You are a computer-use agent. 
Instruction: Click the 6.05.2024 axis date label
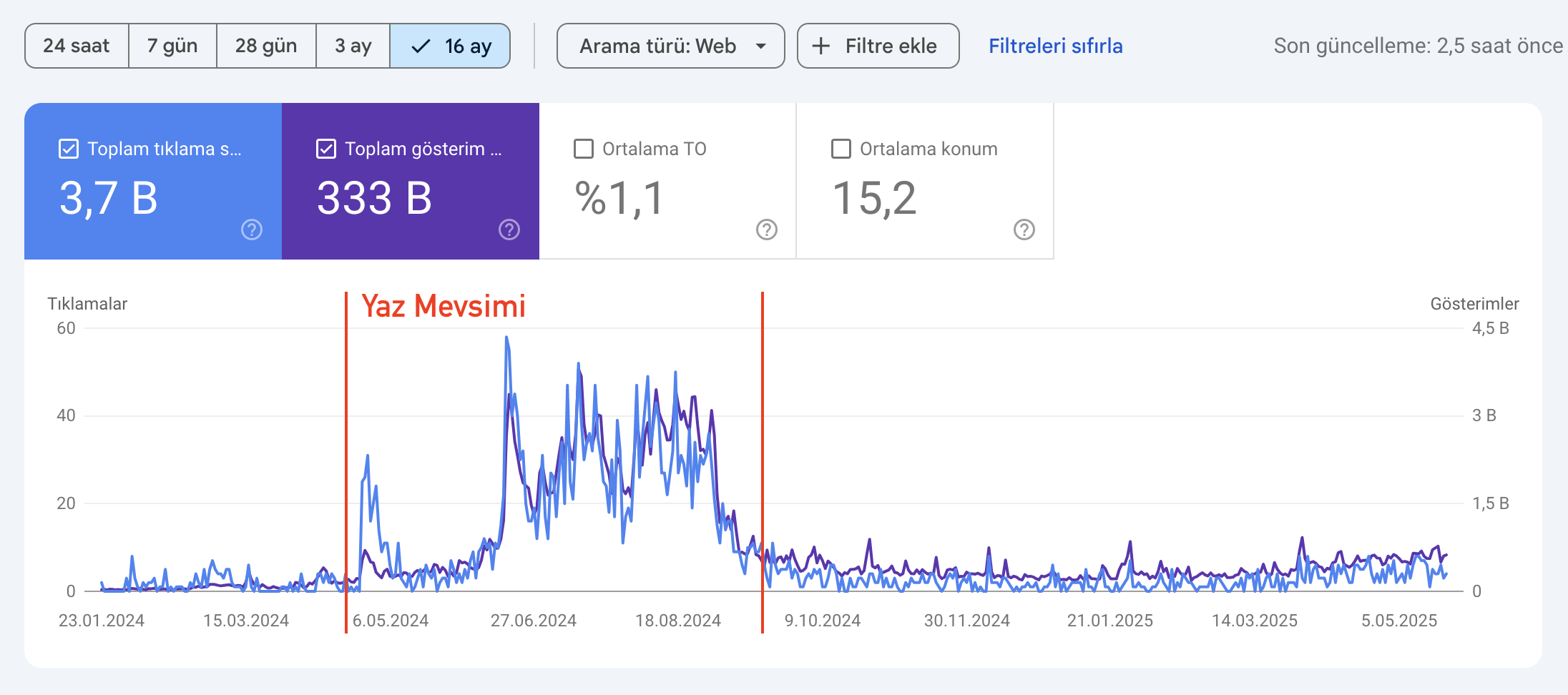[x=391, y=621]
